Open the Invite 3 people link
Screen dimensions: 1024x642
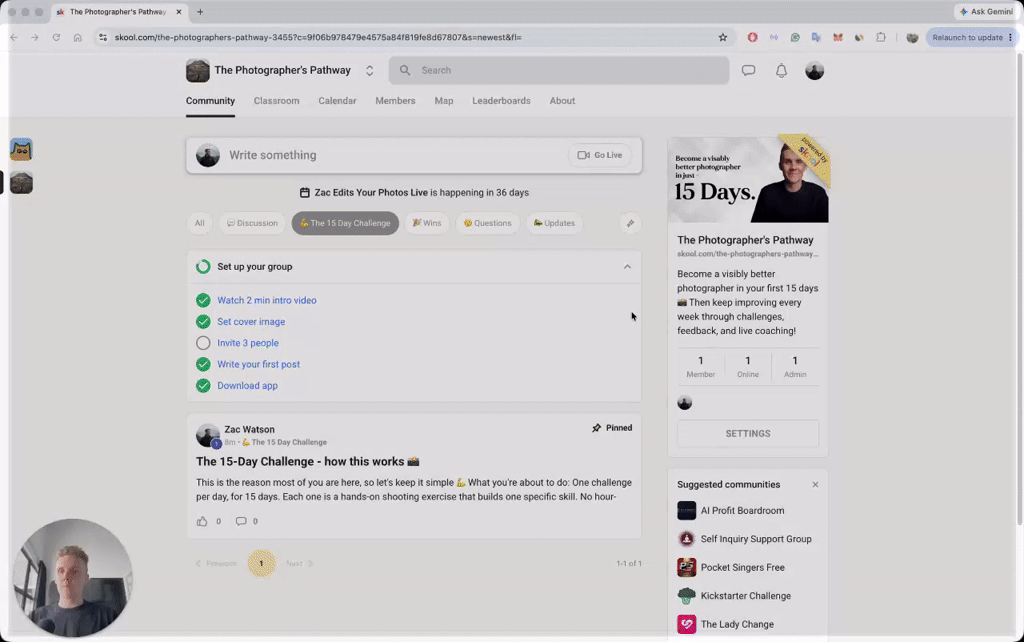click(x=248, y=343)
